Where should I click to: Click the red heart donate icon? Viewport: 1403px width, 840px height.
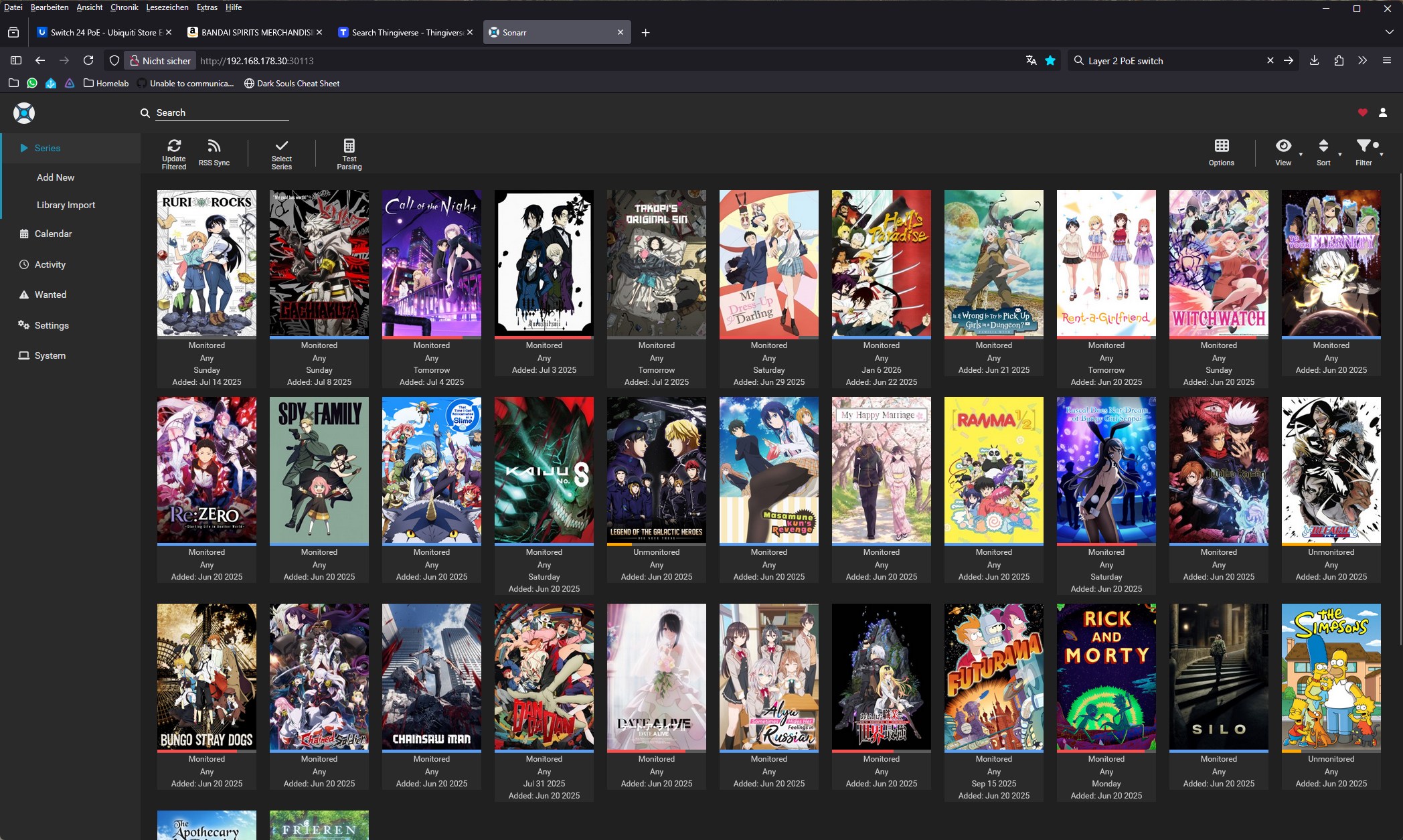point(1362,112)
